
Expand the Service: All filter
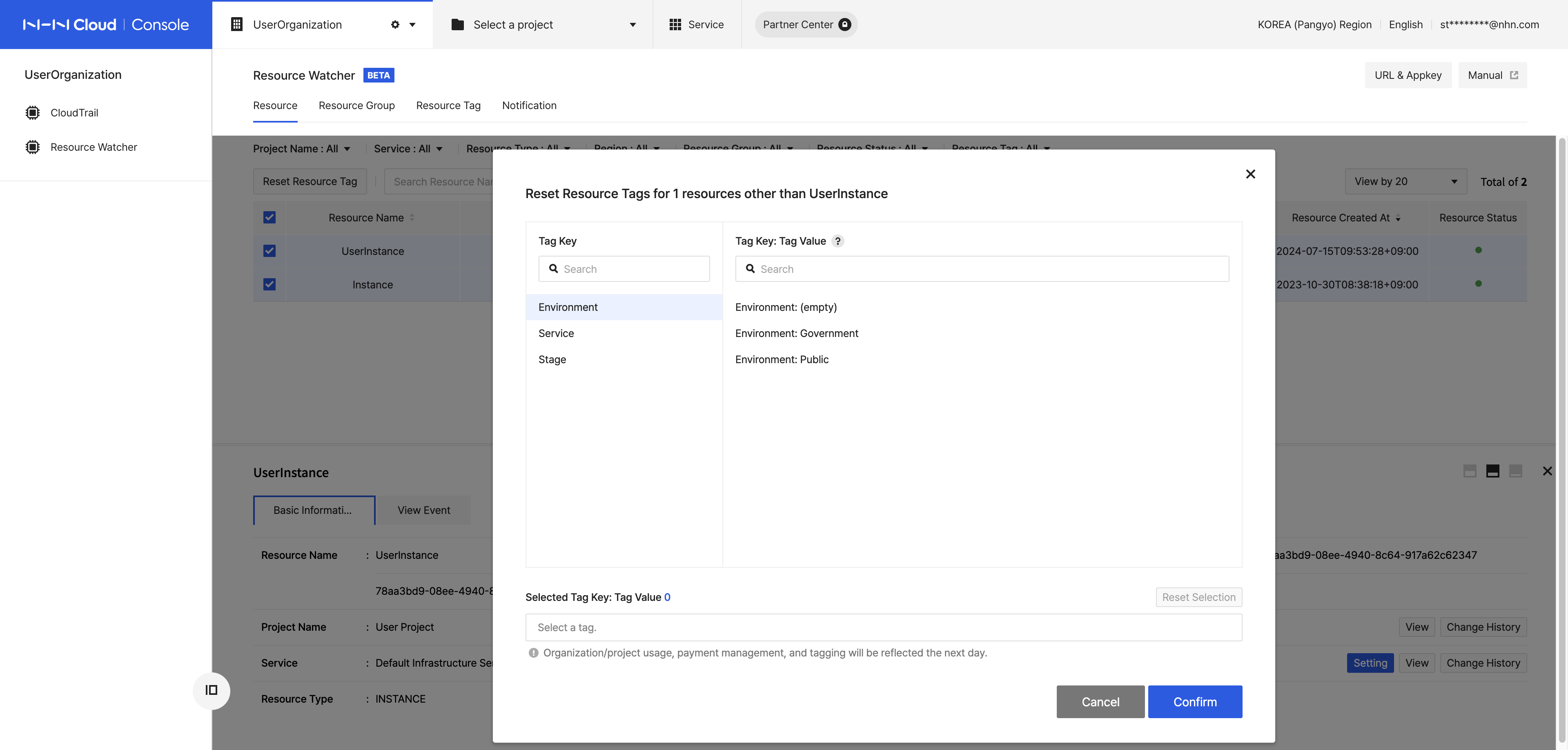point(408,149)
